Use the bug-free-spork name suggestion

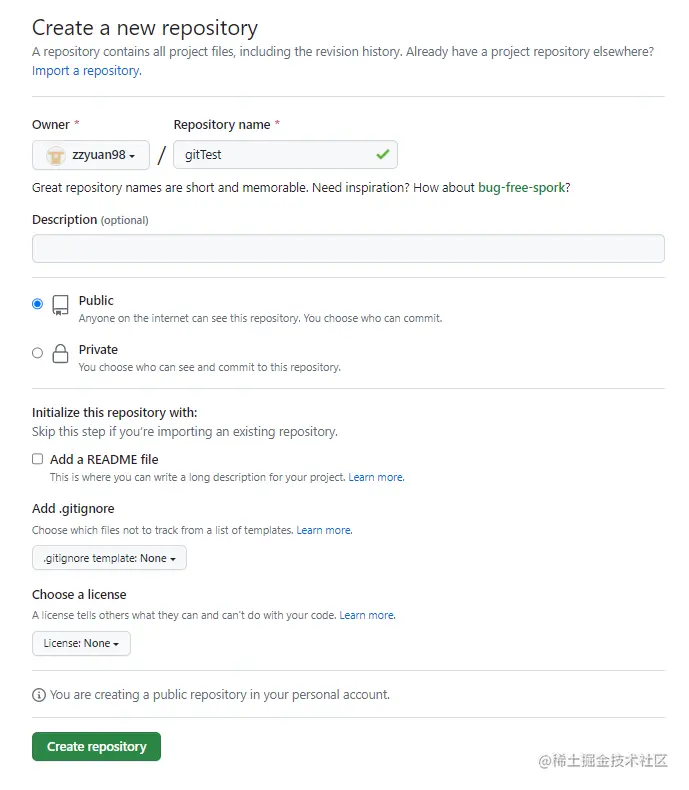point(523,187)
